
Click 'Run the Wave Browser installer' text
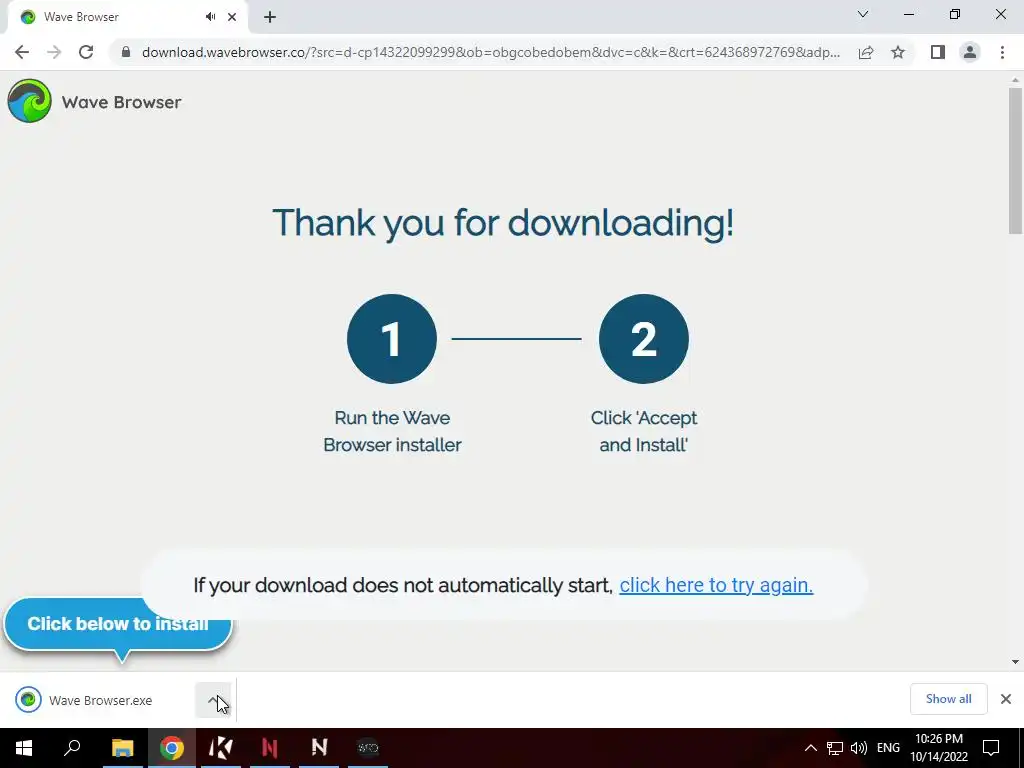pyautogui.click(x=392, y=431)
